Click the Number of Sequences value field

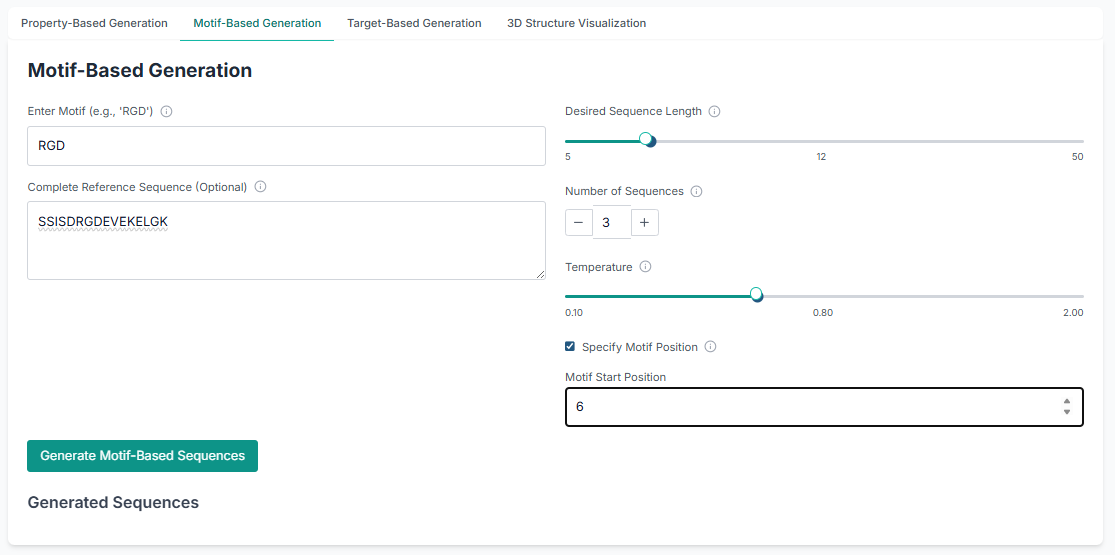pos(611,222)
